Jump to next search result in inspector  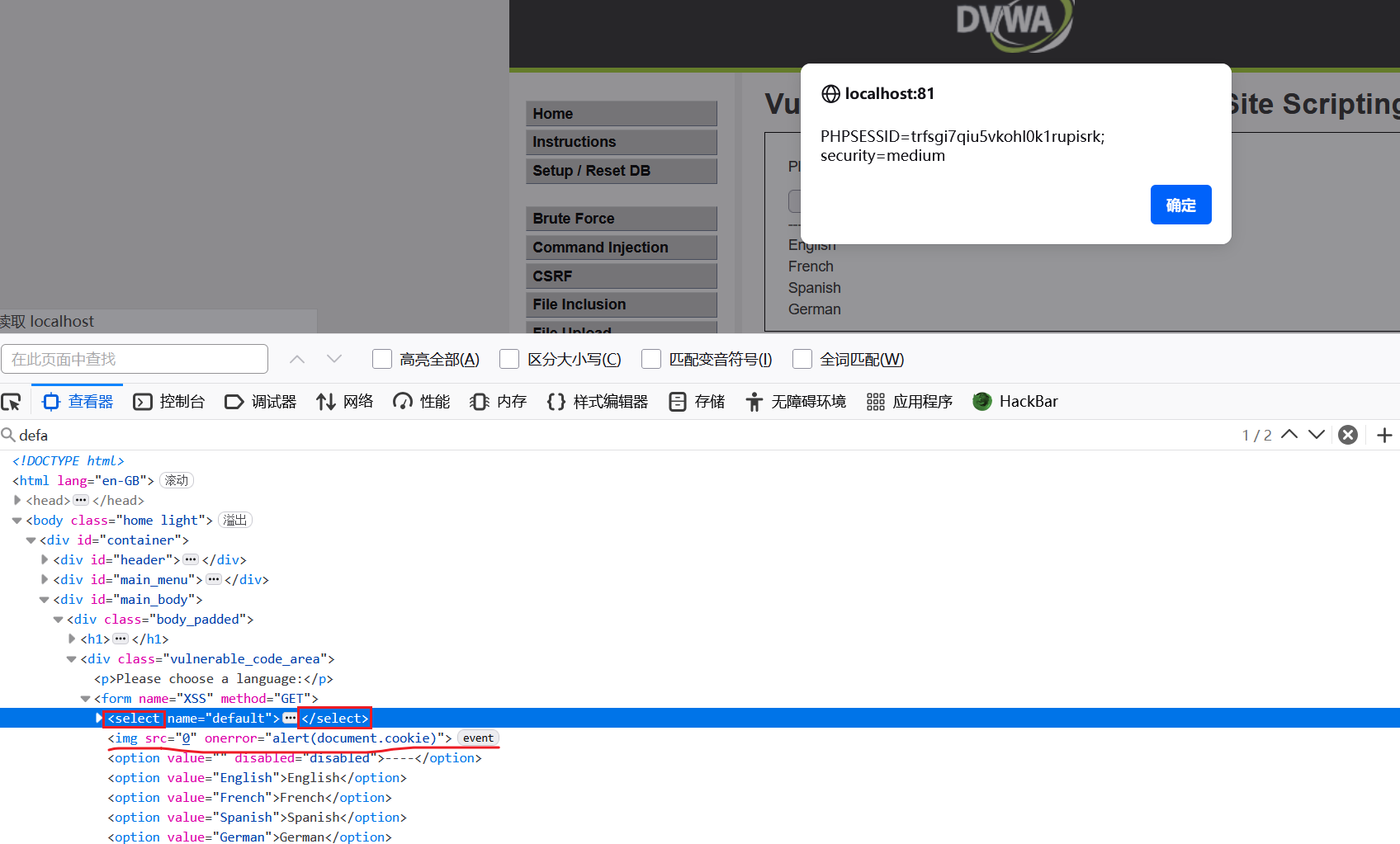1317,435
